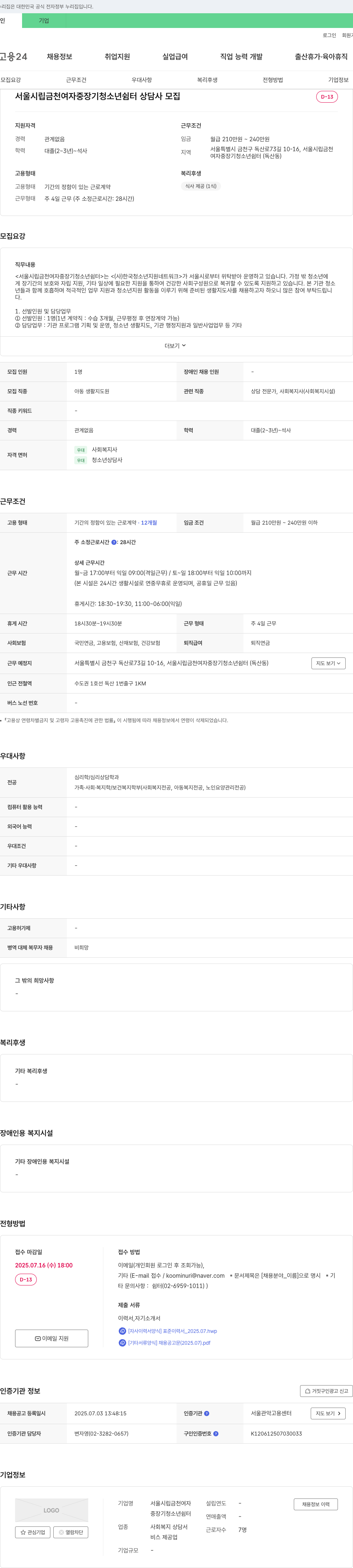The width and height of the screenshot is (353, 1568).
Task: Jump to the 근무조건 section tab
Action: [76, 80]
